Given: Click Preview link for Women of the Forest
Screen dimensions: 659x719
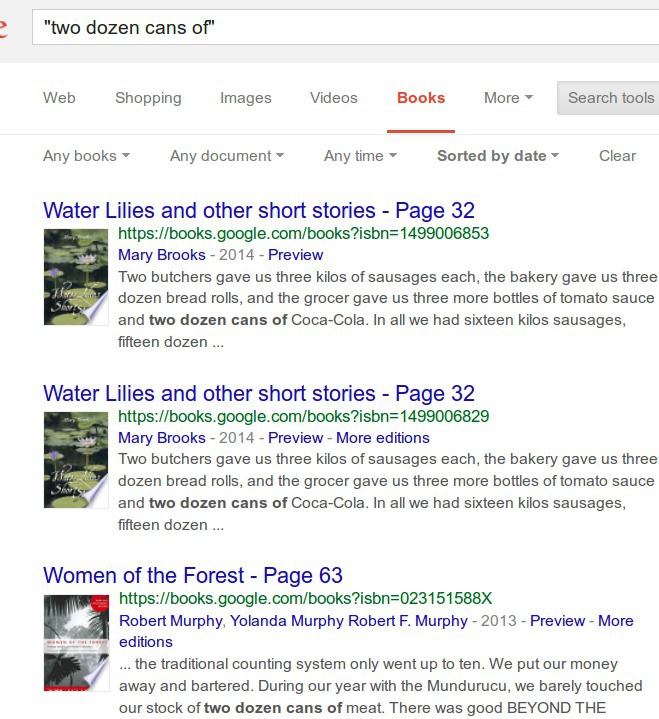Looking at the screenshot, I should tap(558, 621).
